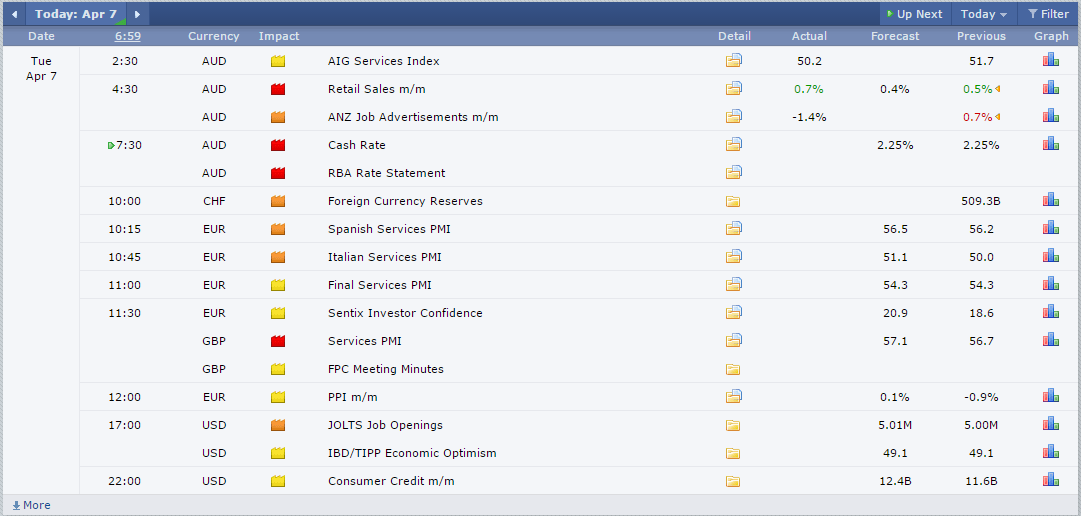1081x516 pixels.
Task: Open detail folder for Consumer Credit m/m
Action: click(733, 481)
